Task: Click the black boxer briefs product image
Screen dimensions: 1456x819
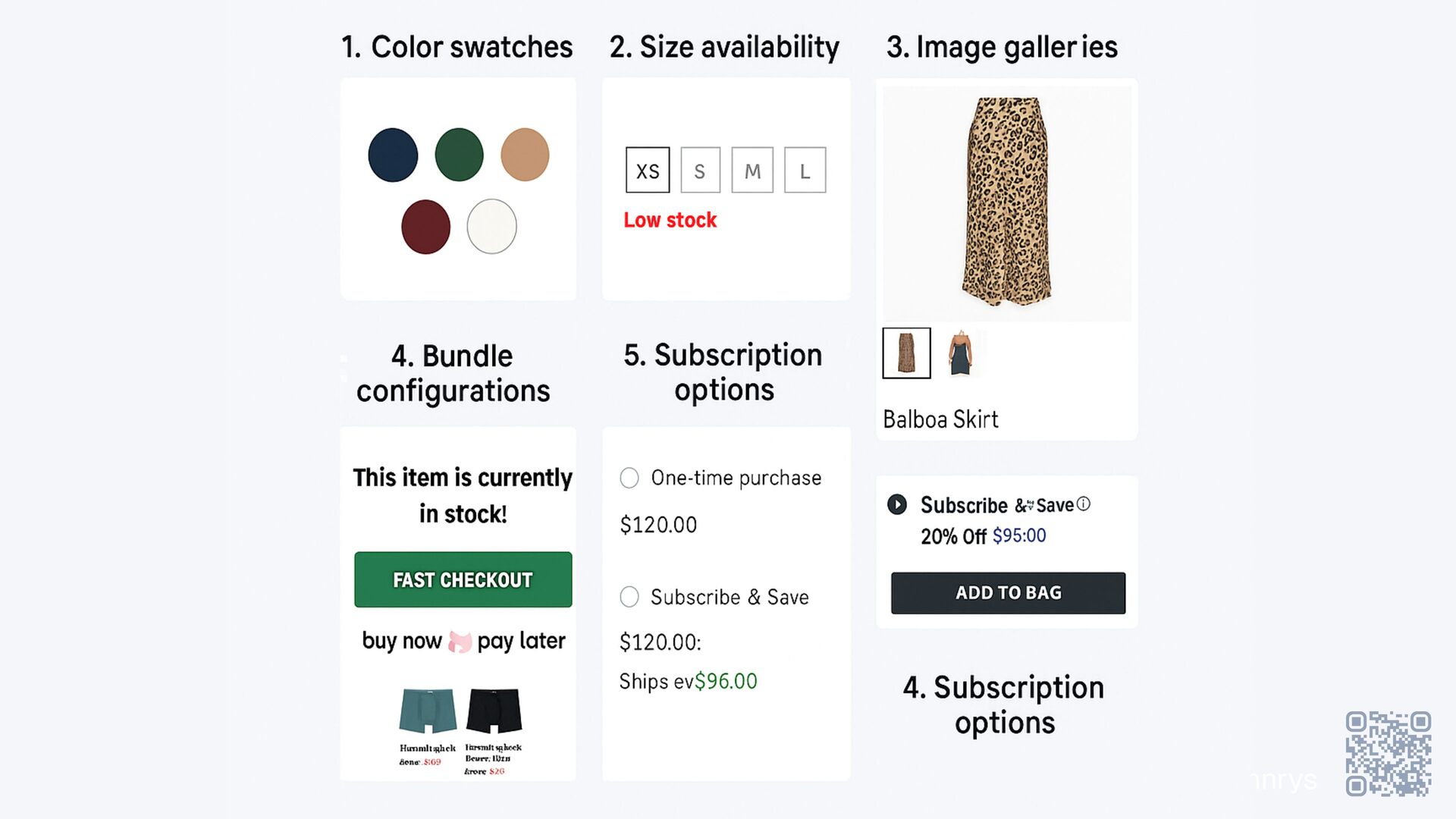Action: (x=494, y=711)
